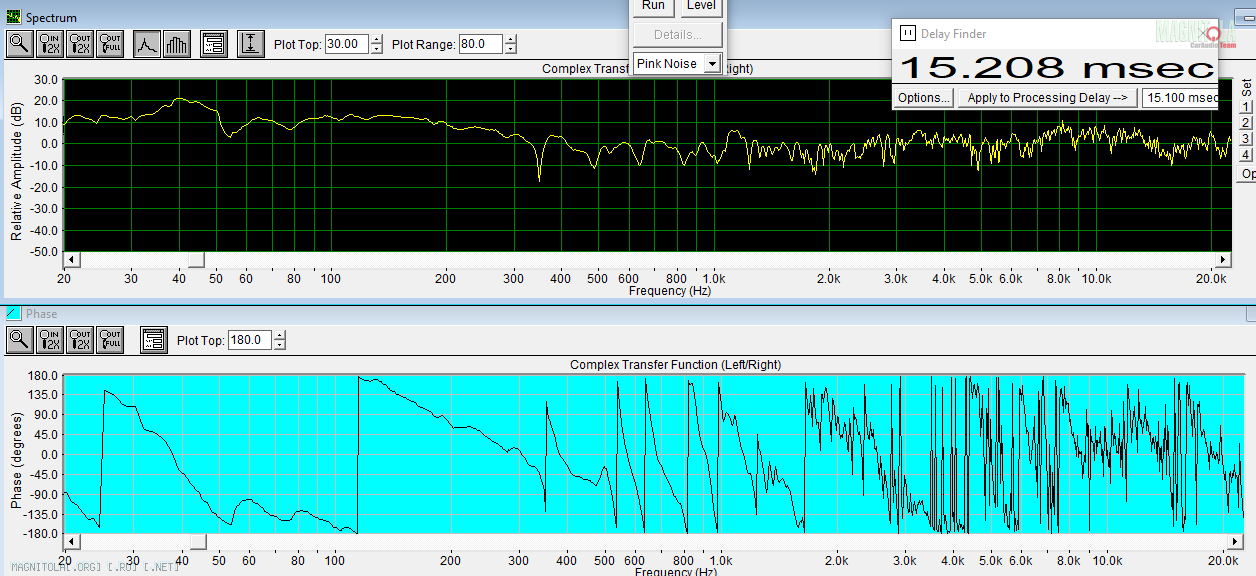Viewport: 1256px width, 576px height.
Task: Click the Delay Finder title text
Action: pyautogui.click(x=954, y=33)
